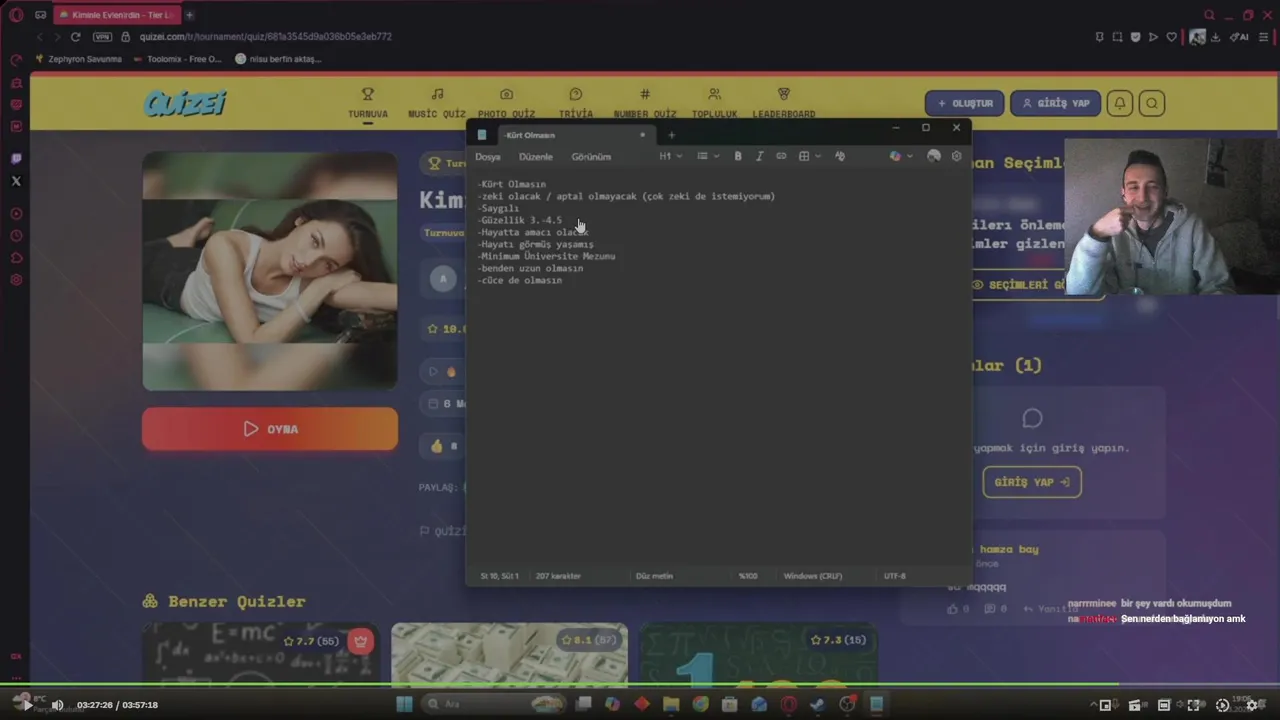This screenshot has width=1280, height=720.
Task: Open the table dropdown in Notepad
Action: 810,156
